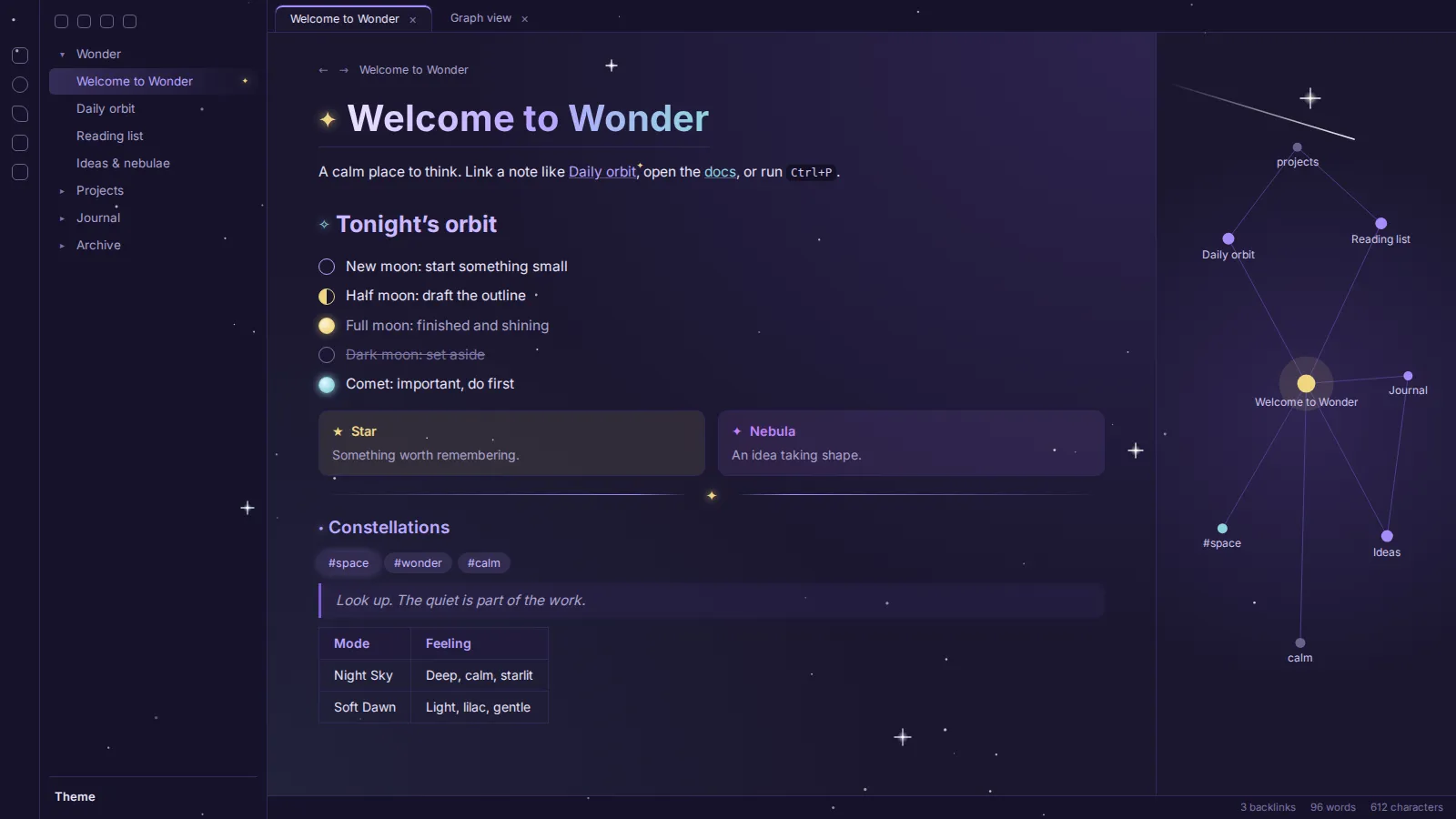1456x819 pixels.
Task: Select the Ideas node in the graph
Action: (x=1387, y=536)
